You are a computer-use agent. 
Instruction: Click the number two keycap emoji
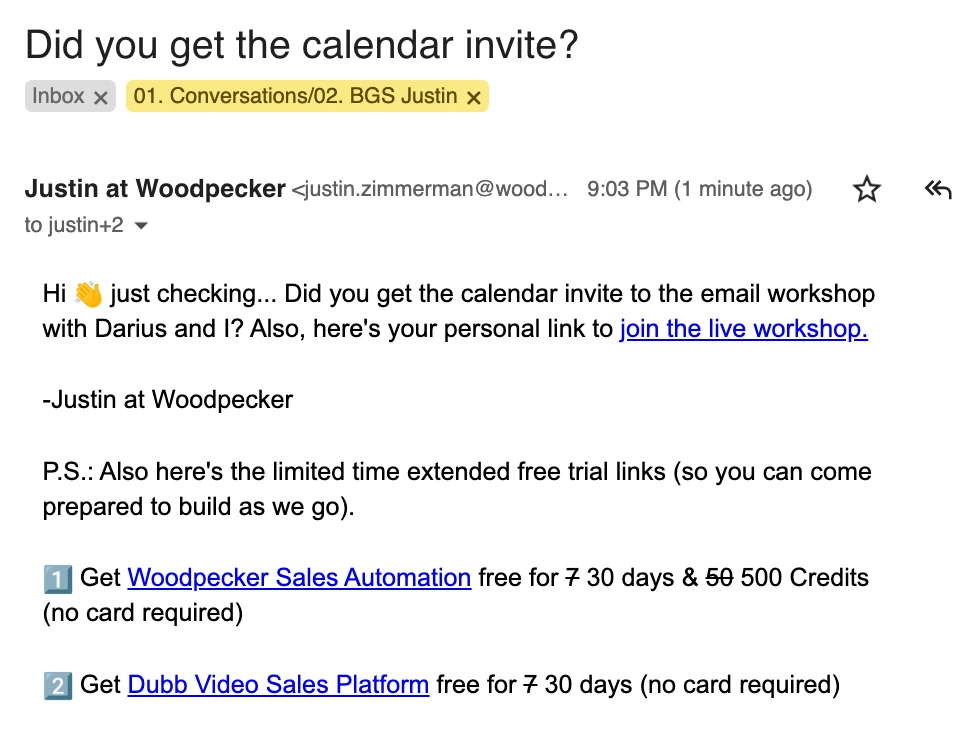click(56, 685)
